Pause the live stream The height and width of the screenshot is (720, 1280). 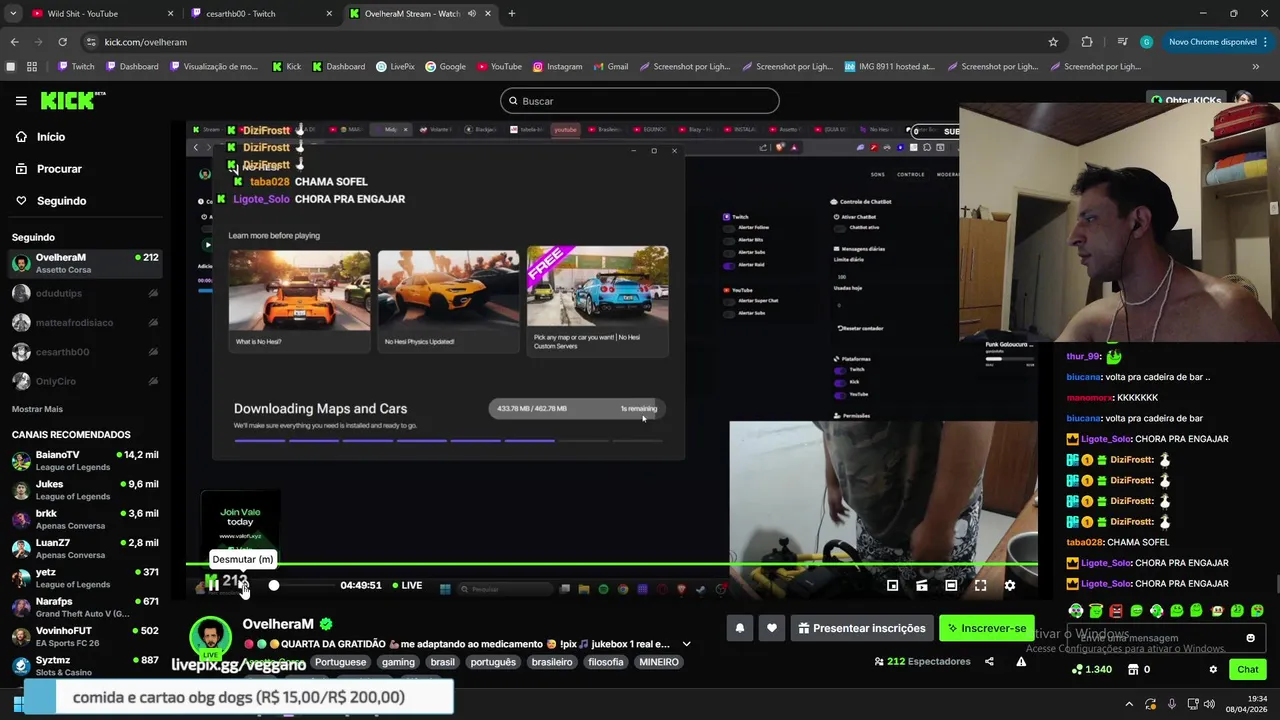(212, 585)
